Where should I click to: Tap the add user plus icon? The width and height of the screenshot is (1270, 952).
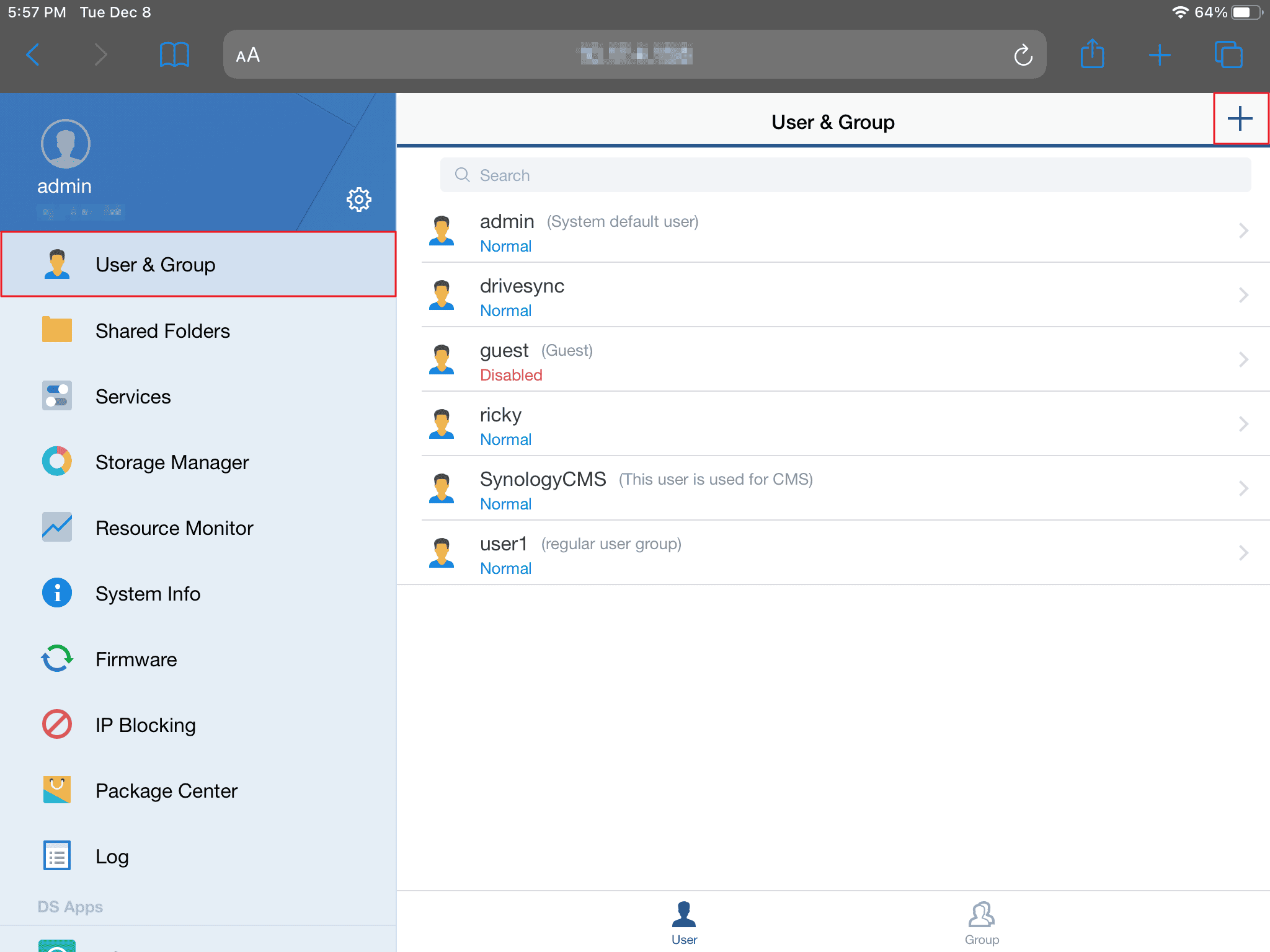click(1240, 119)
